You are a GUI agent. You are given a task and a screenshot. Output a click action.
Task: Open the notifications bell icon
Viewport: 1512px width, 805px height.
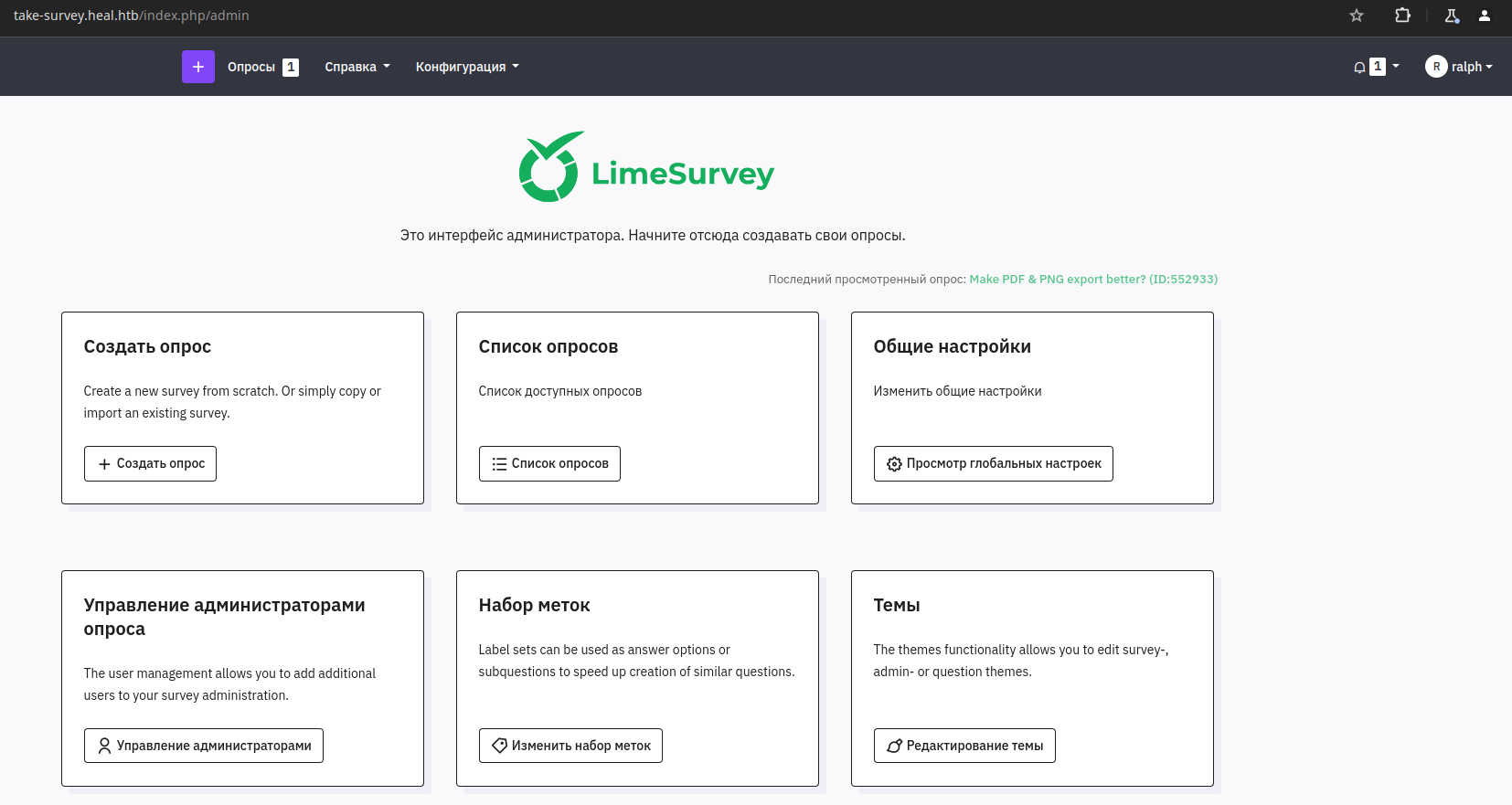tap(1359, 67)
